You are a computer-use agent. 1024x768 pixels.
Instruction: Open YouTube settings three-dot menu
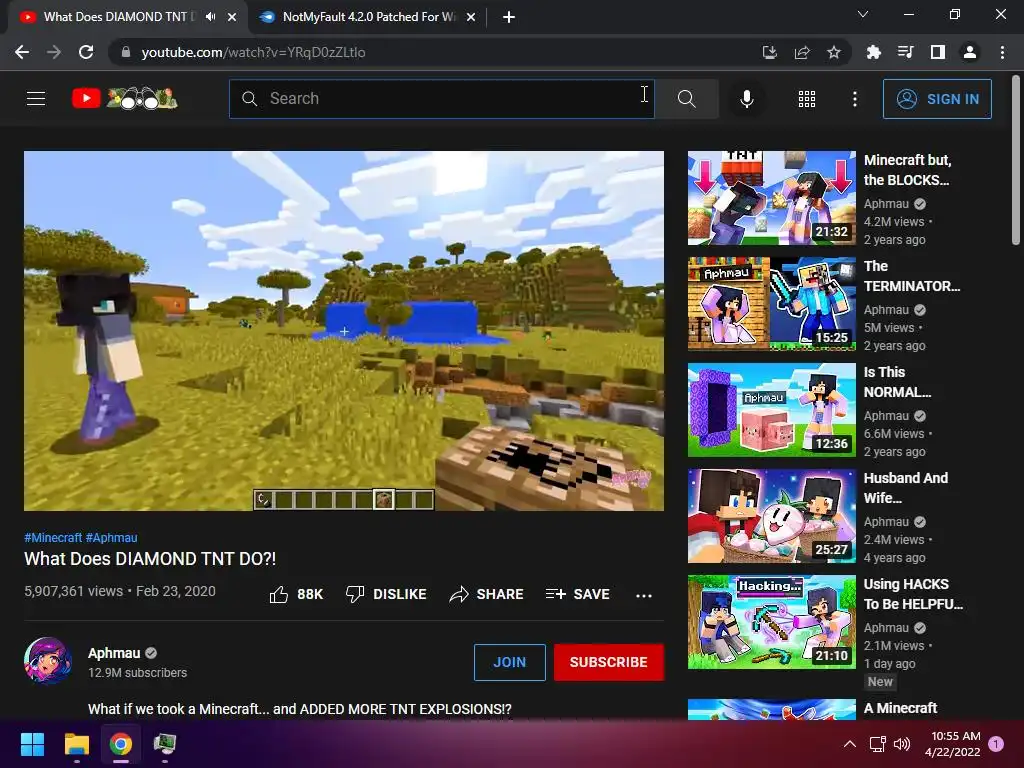[854, 99]
